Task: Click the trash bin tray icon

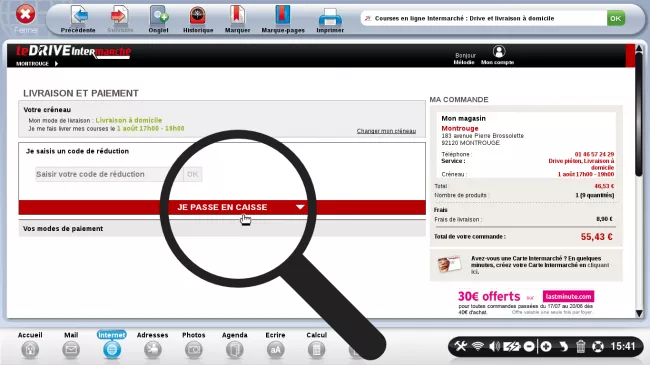Action: coord(581,346)
